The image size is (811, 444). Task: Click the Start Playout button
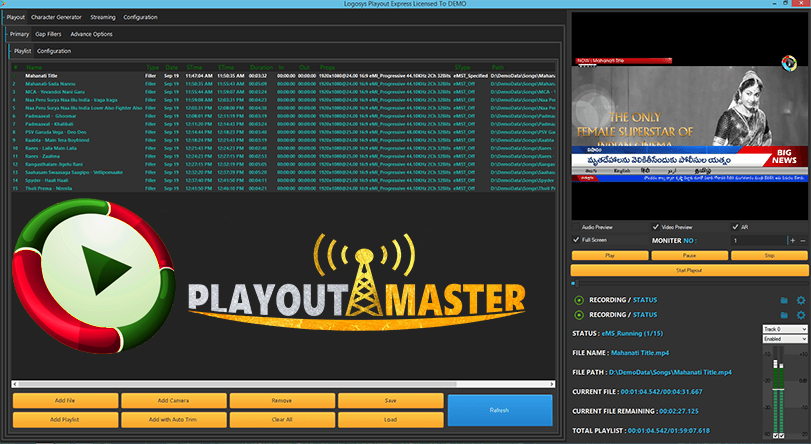689,270
